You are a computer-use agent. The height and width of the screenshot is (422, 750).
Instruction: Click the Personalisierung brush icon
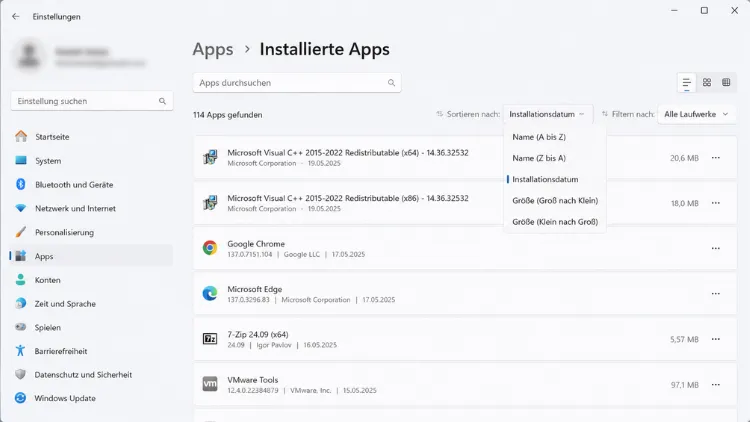point(21,232)
